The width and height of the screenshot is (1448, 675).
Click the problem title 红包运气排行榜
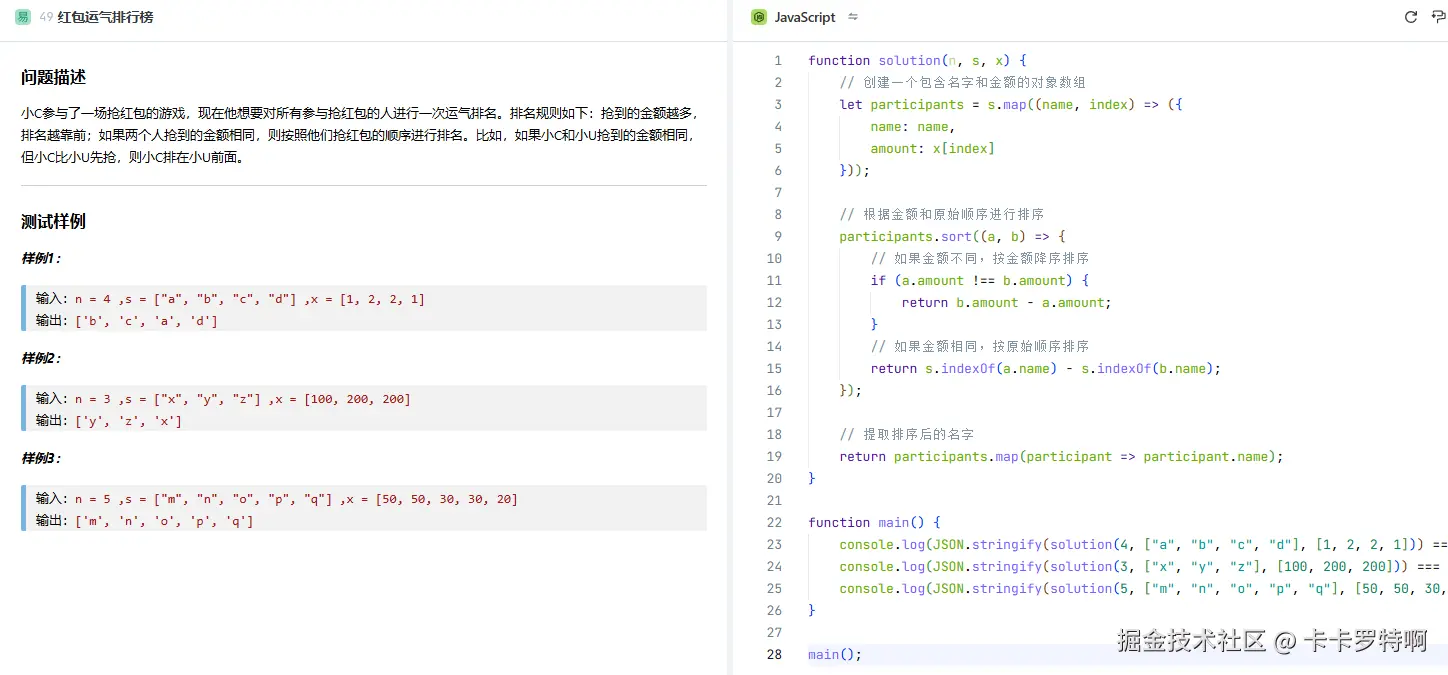(106, 17)
